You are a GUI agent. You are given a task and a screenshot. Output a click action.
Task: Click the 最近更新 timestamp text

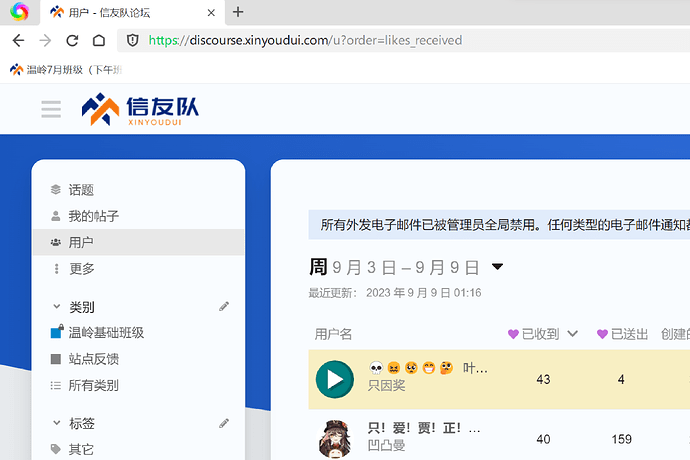tap(395, 293)
